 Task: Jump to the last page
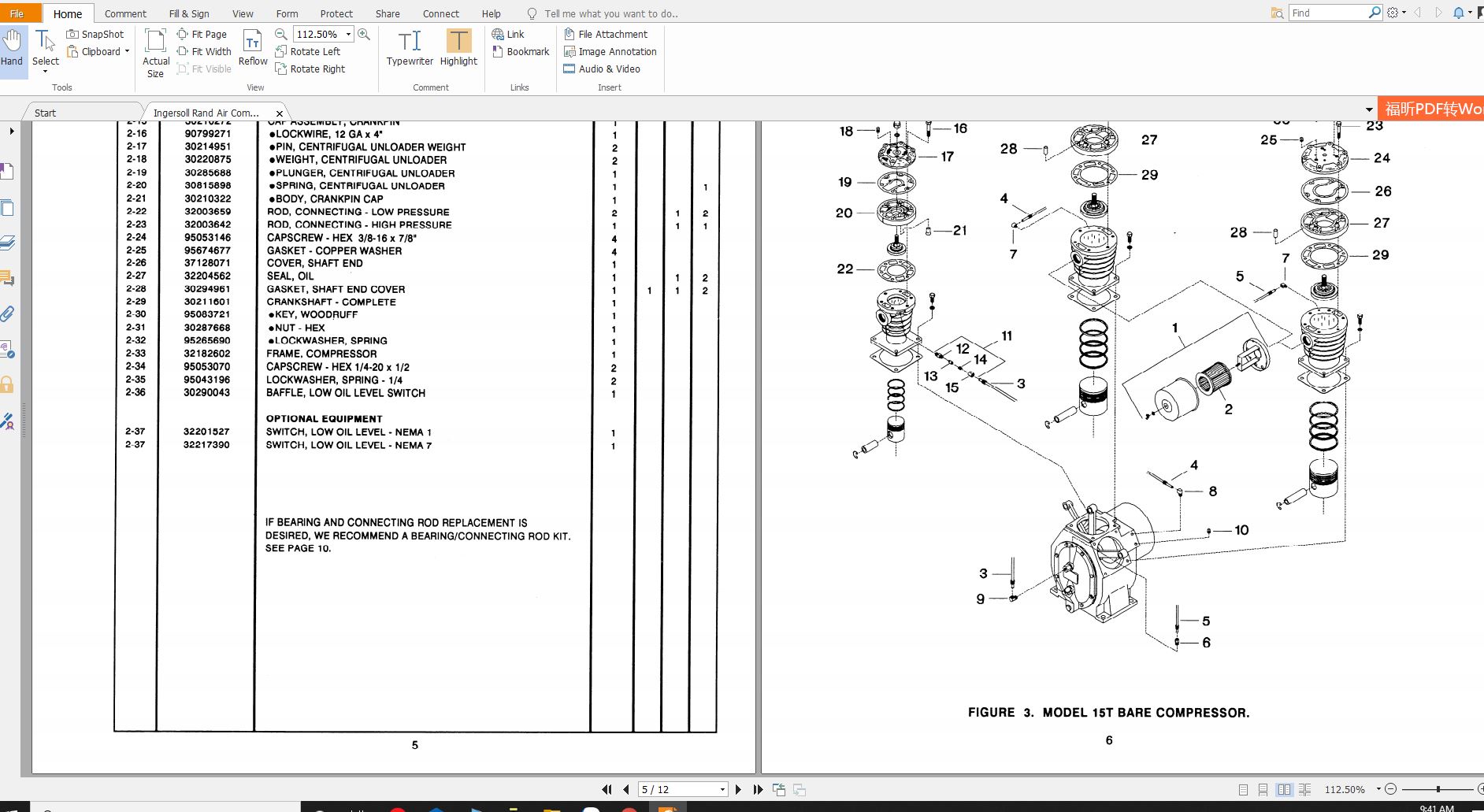point(758,789)
